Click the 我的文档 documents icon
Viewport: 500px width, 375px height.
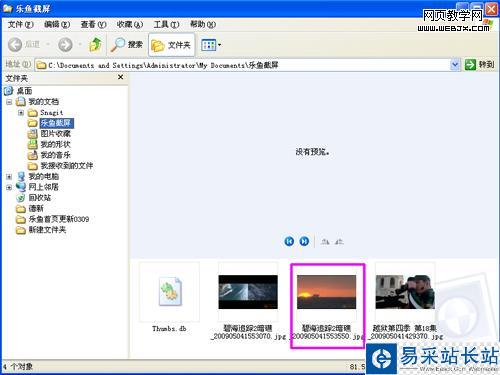click(x=21, y=102)
